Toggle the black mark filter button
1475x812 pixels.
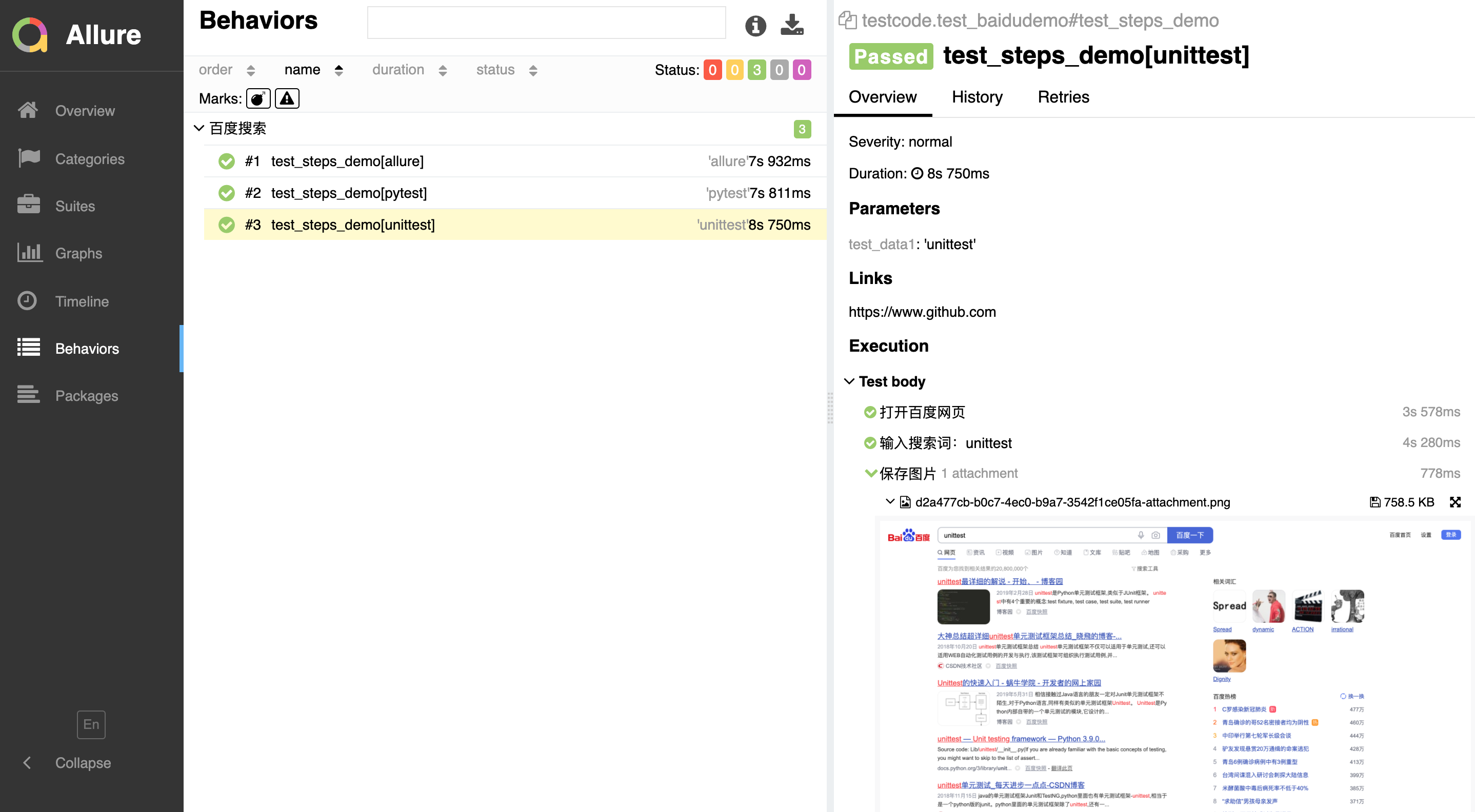pyautogui.click(x=259, y=98)
